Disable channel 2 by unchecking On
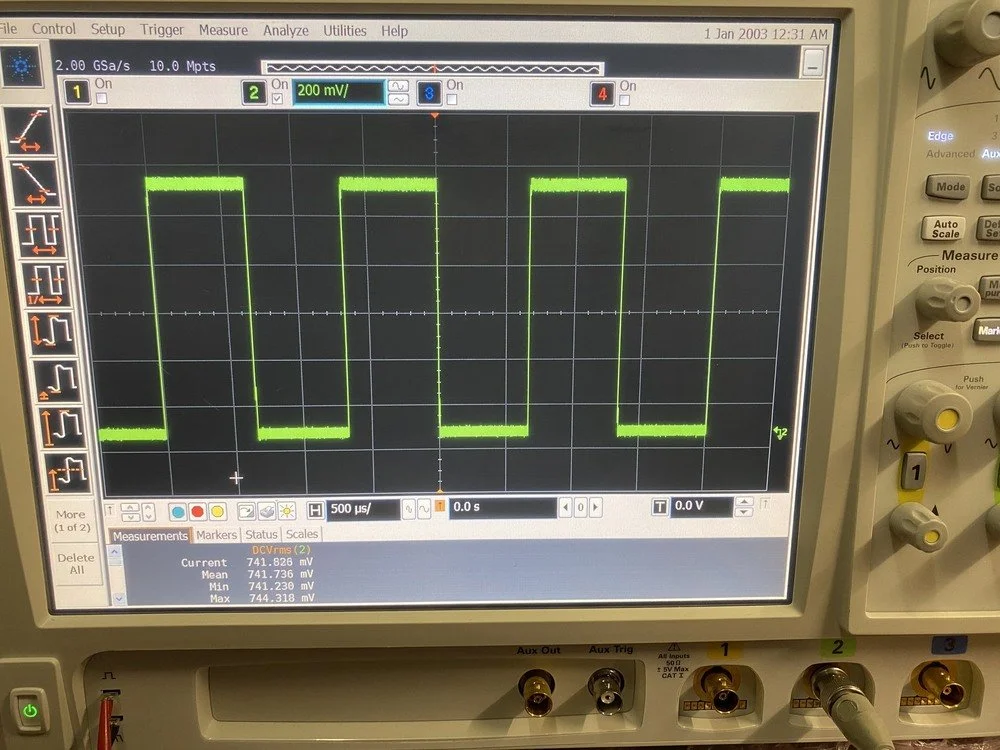This screenshot has width=1000, height=750. click(277, 99)
